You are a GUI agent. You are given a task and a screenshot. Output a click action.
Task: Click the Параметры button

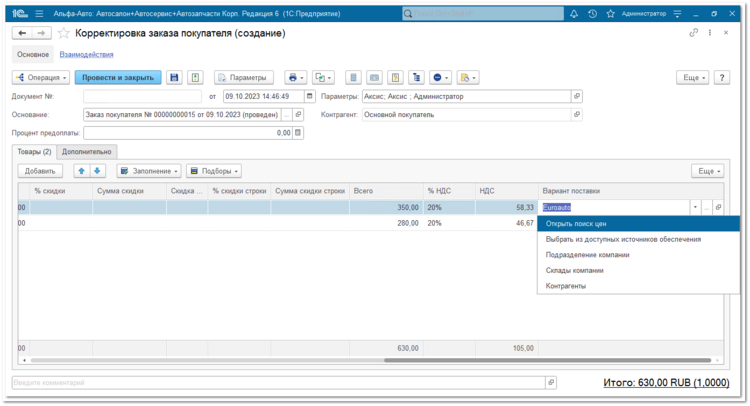[x=244, y=77]
